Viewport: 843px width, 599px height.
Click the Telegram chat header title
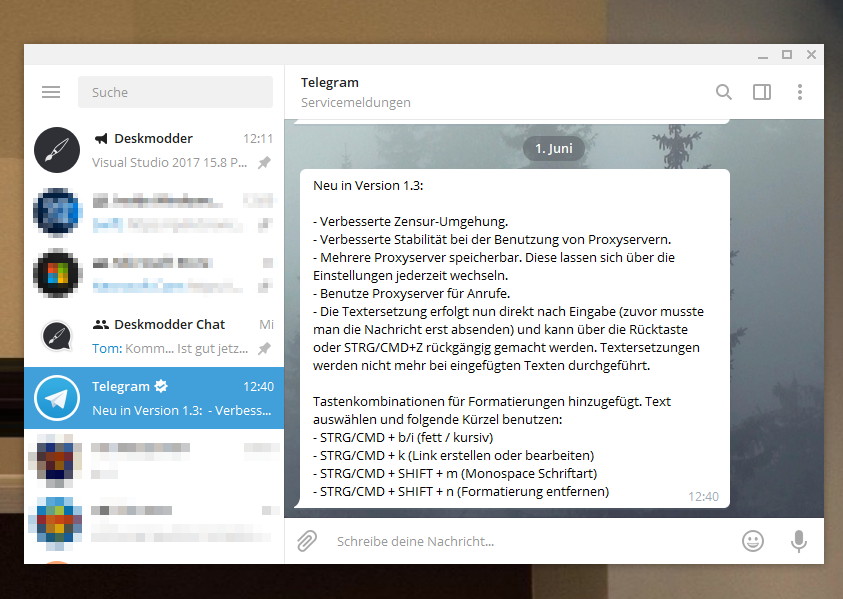[x=330, y=83]
